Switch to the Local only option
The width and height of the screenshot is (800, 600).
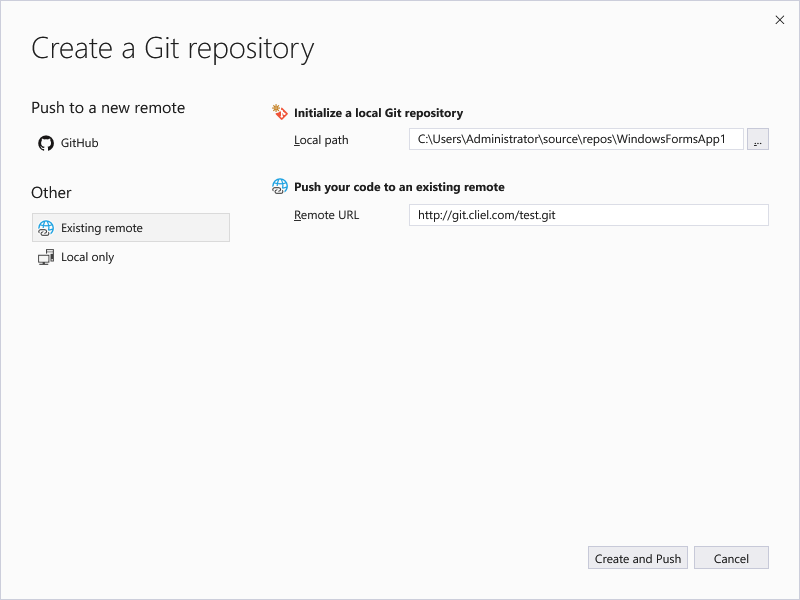coord(87,257)
